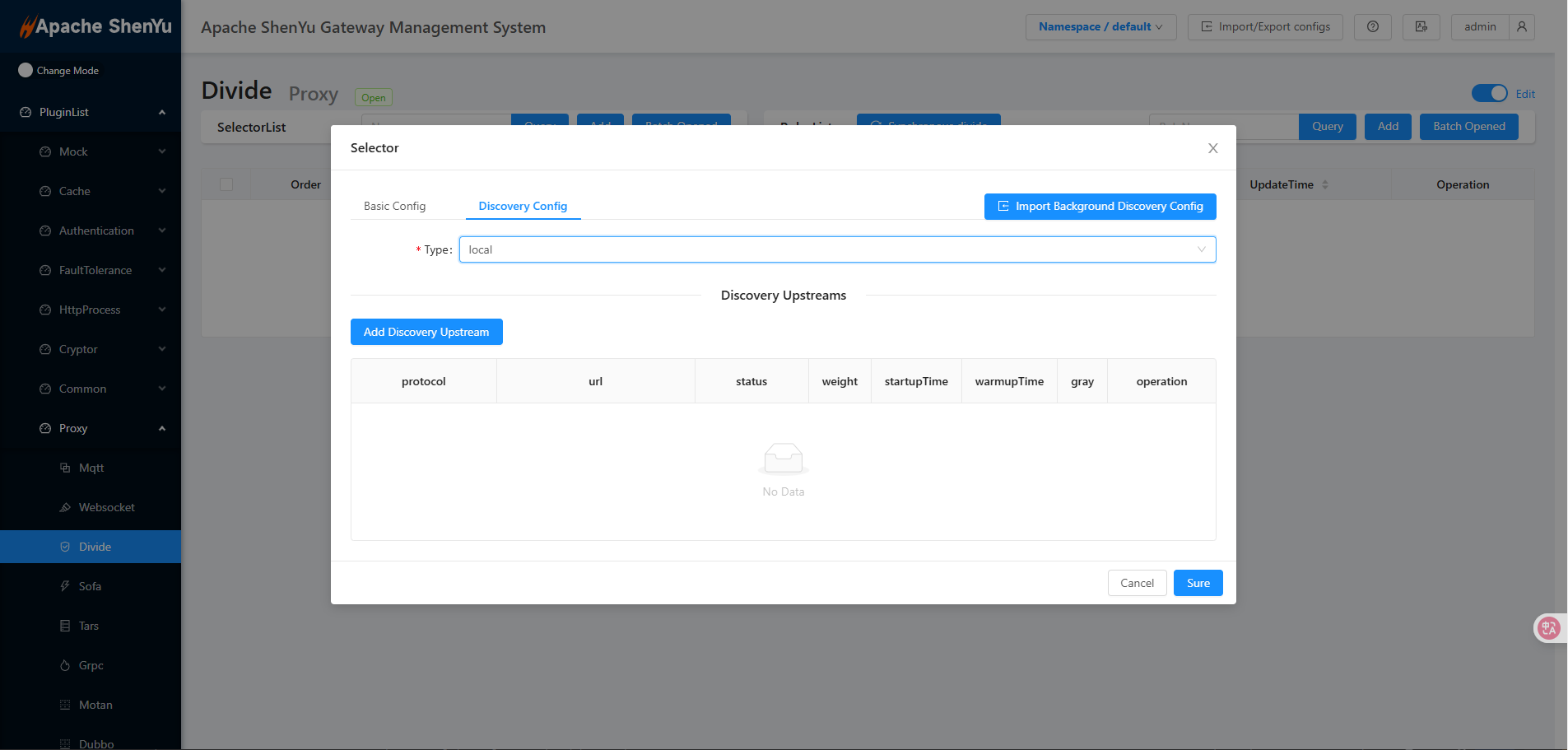Select the Sofa plugin in sidebar

[90, 586]
